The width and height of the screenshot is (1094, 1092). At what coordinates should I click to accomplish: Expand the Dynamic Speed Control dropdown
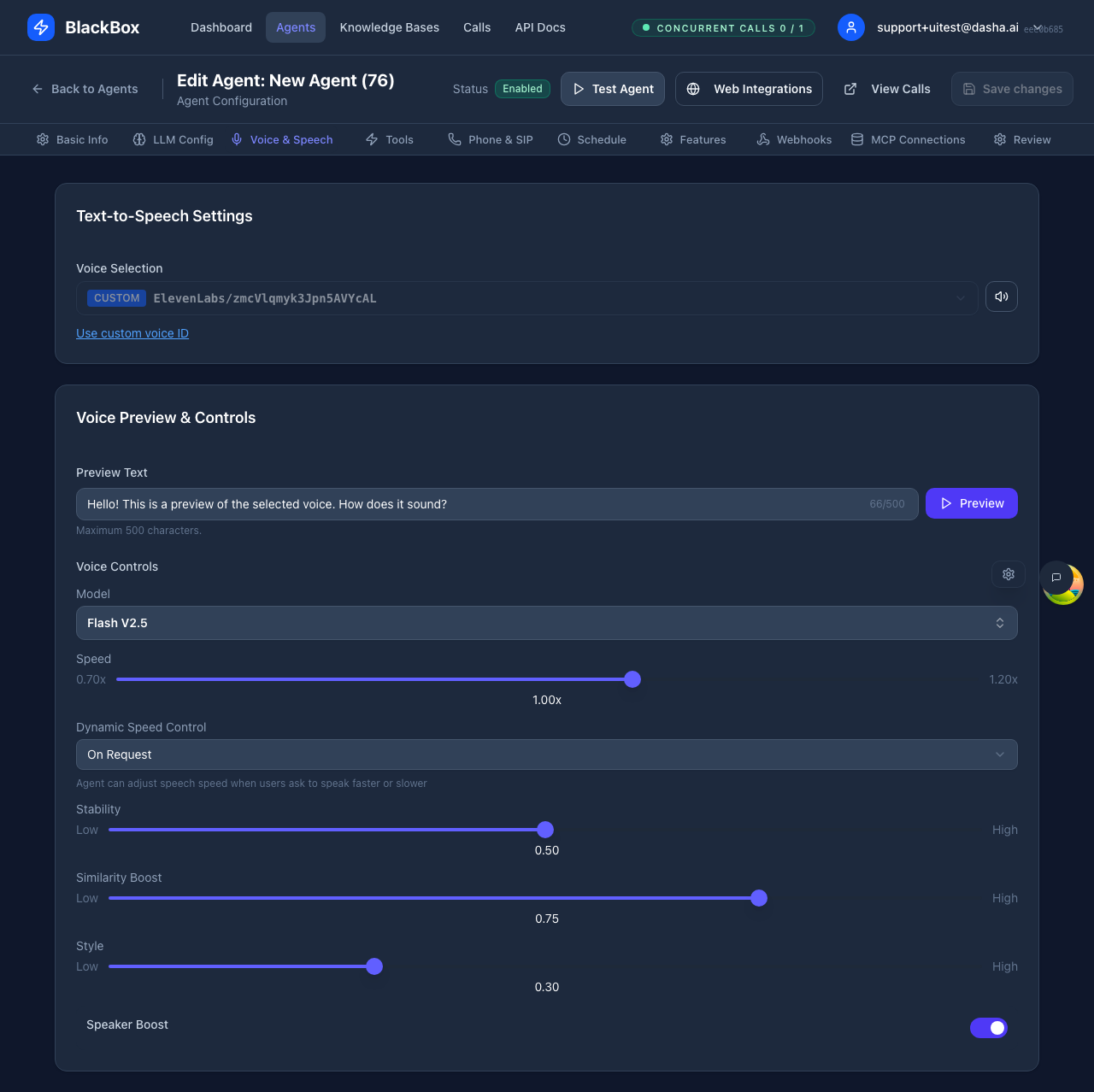click(547, 754)
